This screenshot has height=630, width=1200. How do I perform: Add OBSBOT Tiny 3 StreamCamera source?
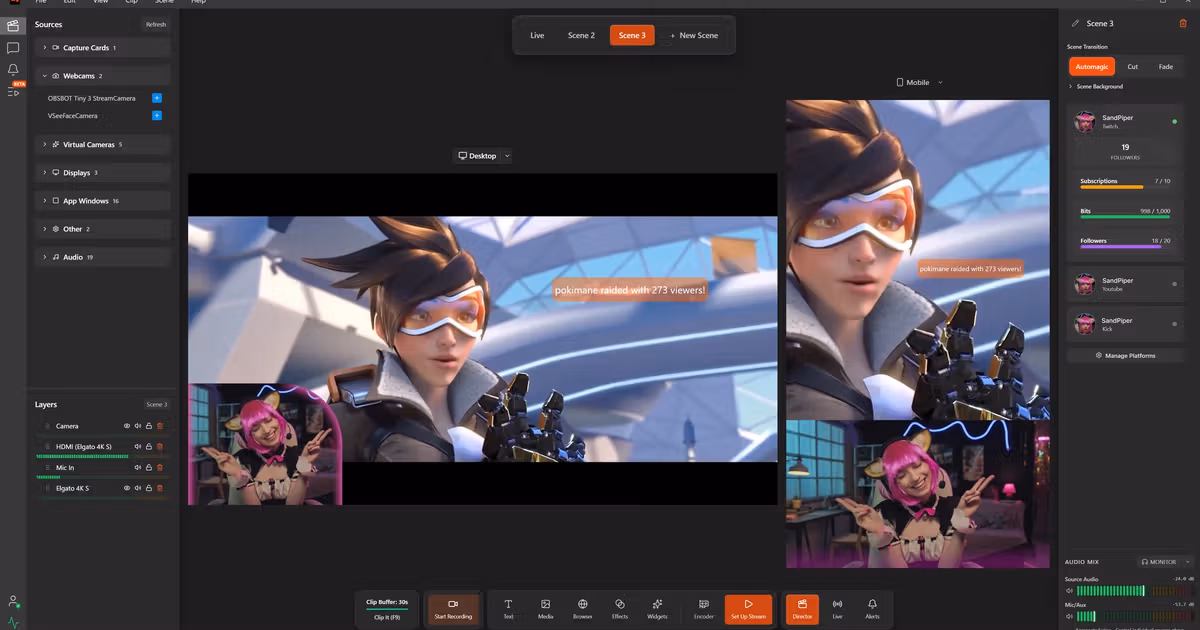[x=157, y=98]
